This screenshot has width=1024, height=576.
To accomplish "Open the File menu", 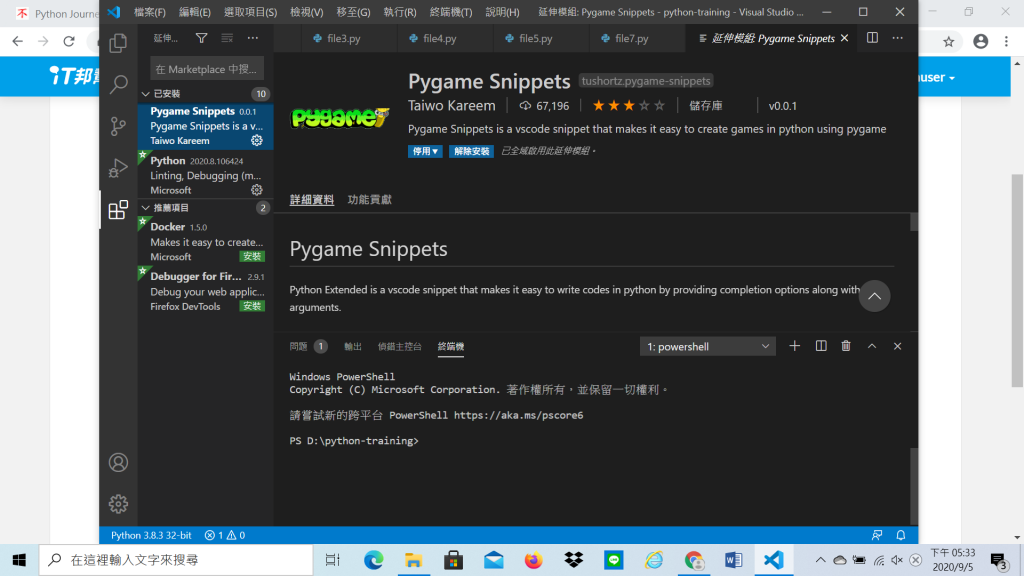I will click(x=150, y=12).
